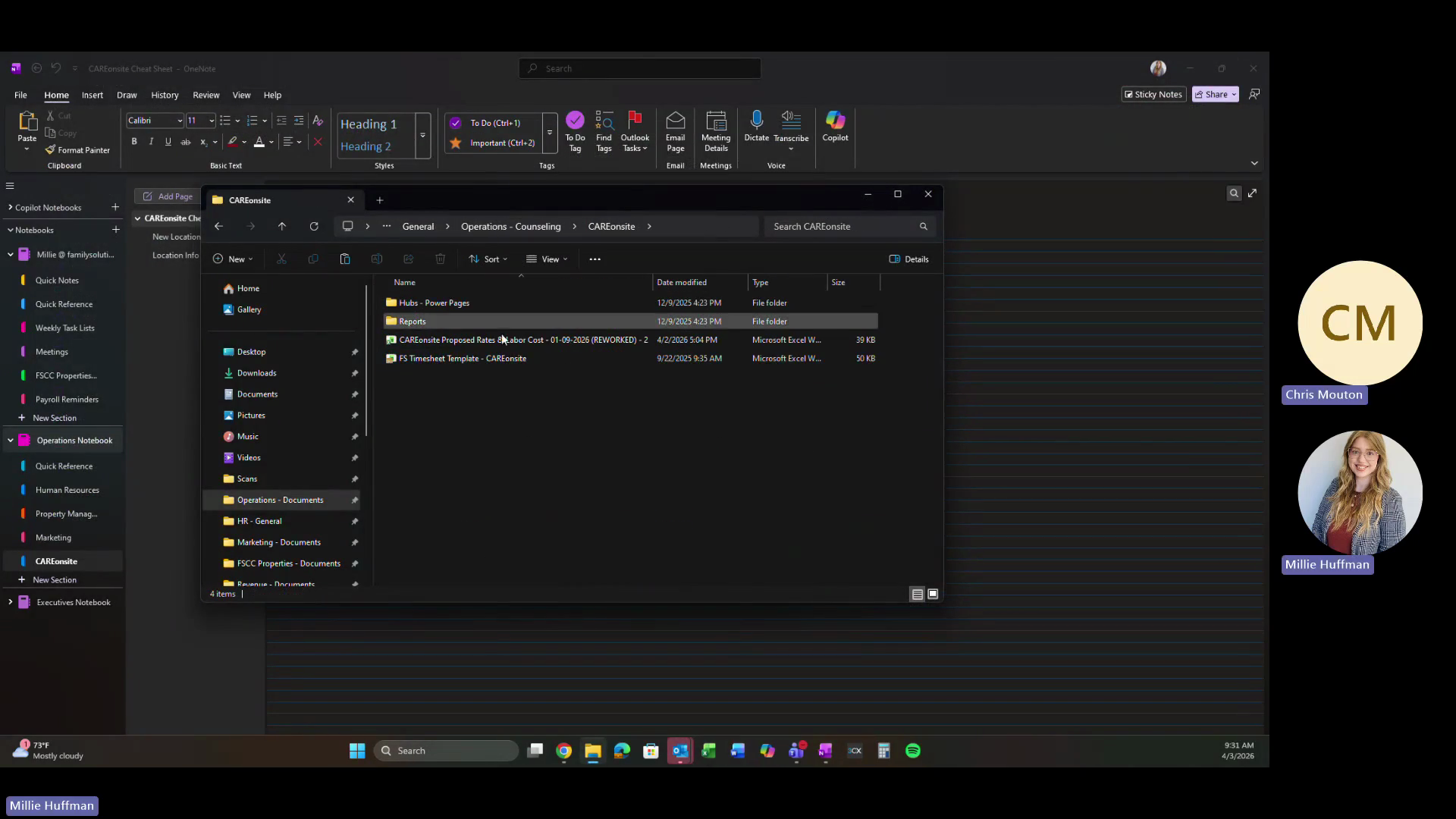Switch to the Insert ribbon tab
1456x819 pixels.
[x=93, y=95]
